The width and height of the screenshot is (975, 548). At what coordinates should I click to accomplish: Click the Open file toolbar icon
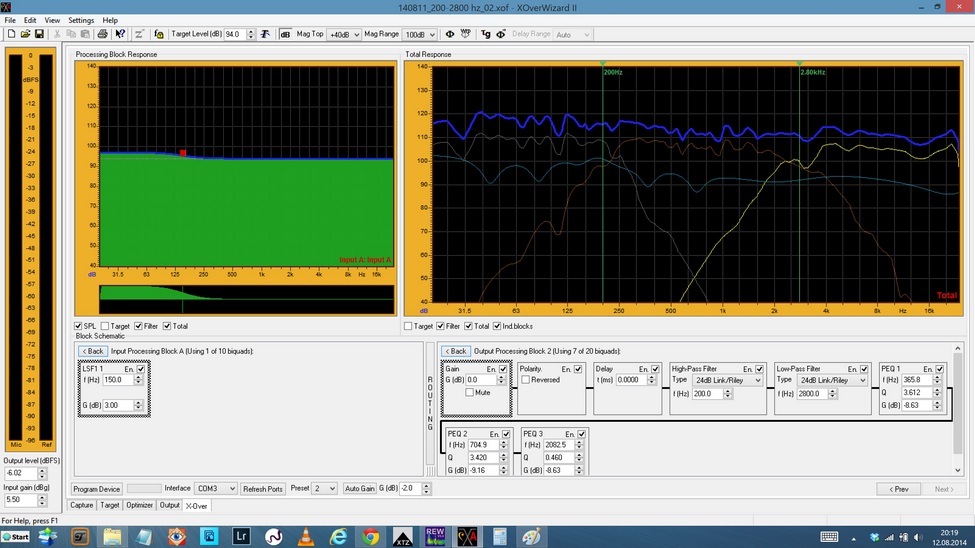(x=25, y=34)
